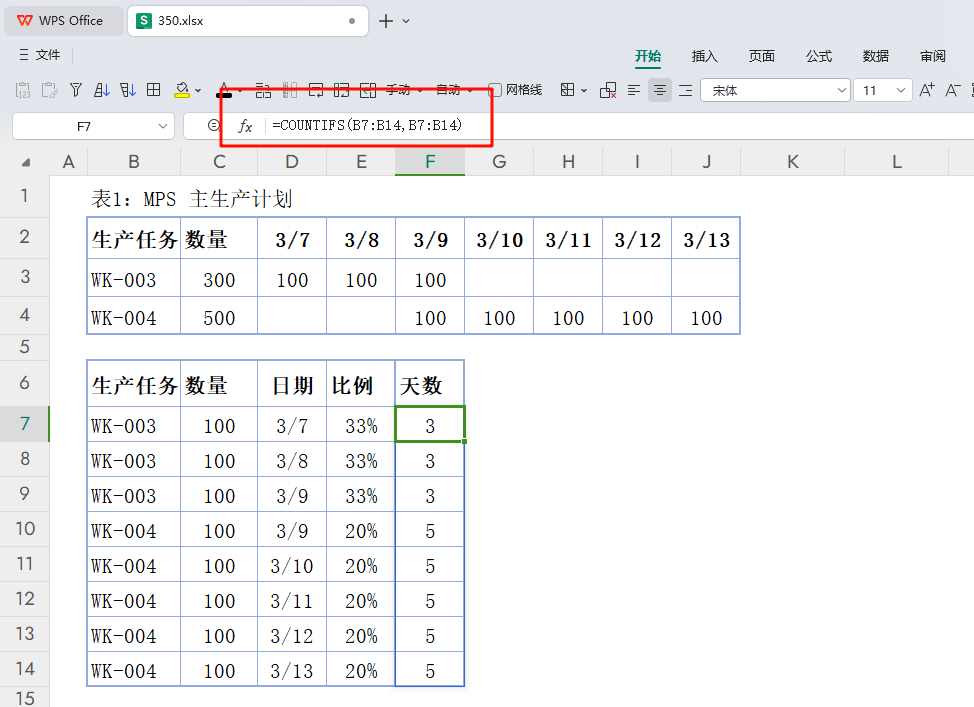Align text right

click(686, 91)
